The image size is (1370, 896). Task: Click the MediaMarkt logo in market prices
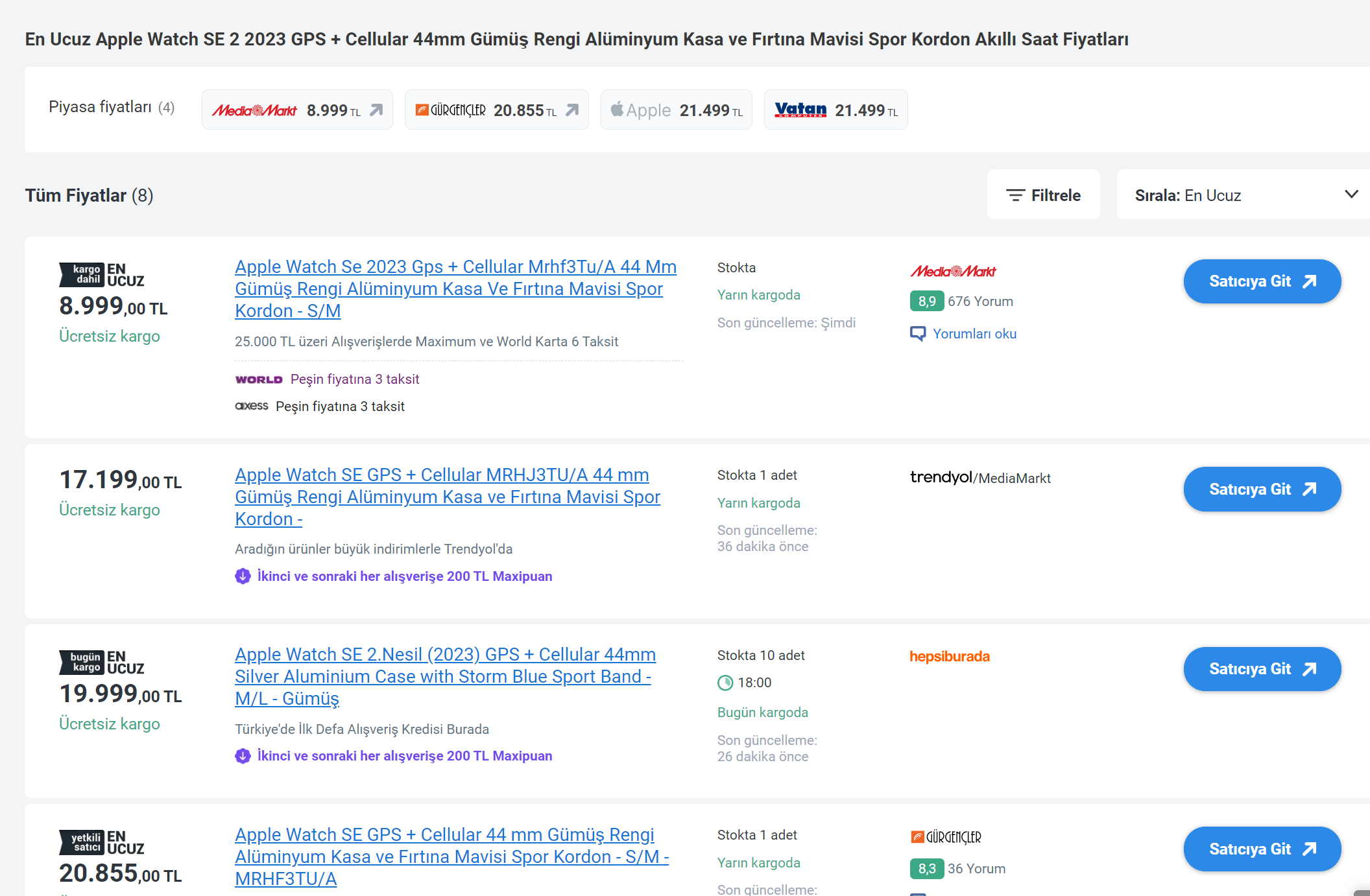(254, 110)
